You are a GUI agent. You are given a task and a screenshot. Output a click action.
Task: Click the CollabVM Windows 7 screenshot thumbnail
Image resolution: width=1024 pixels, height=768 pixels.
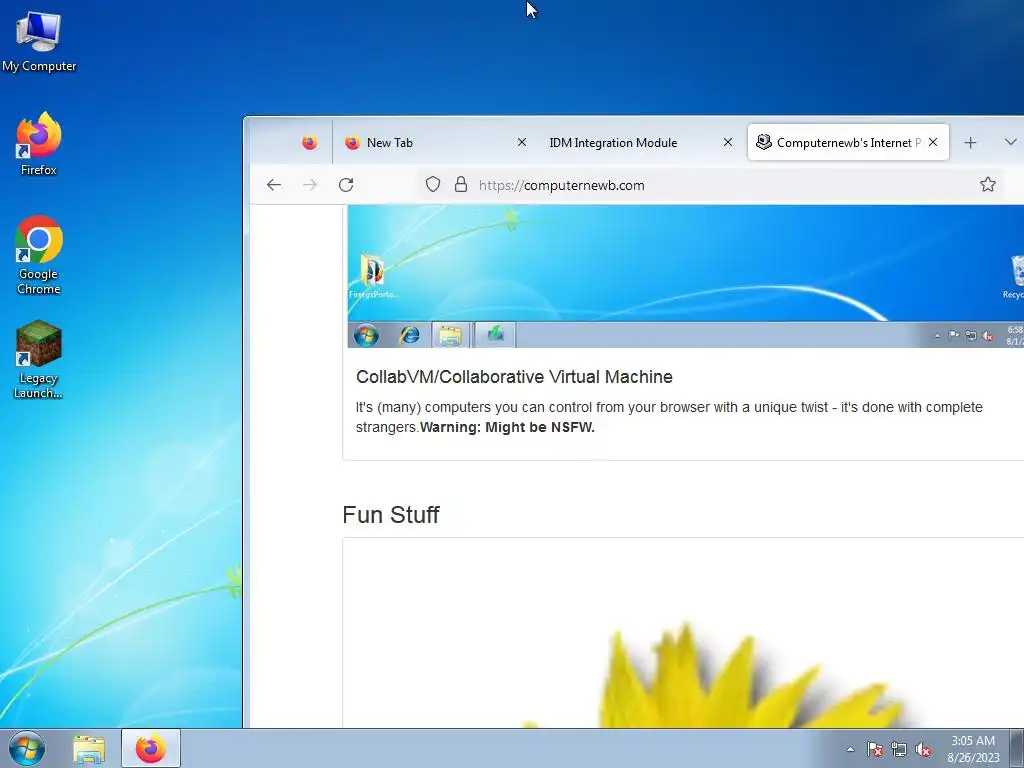click(686, 276)
